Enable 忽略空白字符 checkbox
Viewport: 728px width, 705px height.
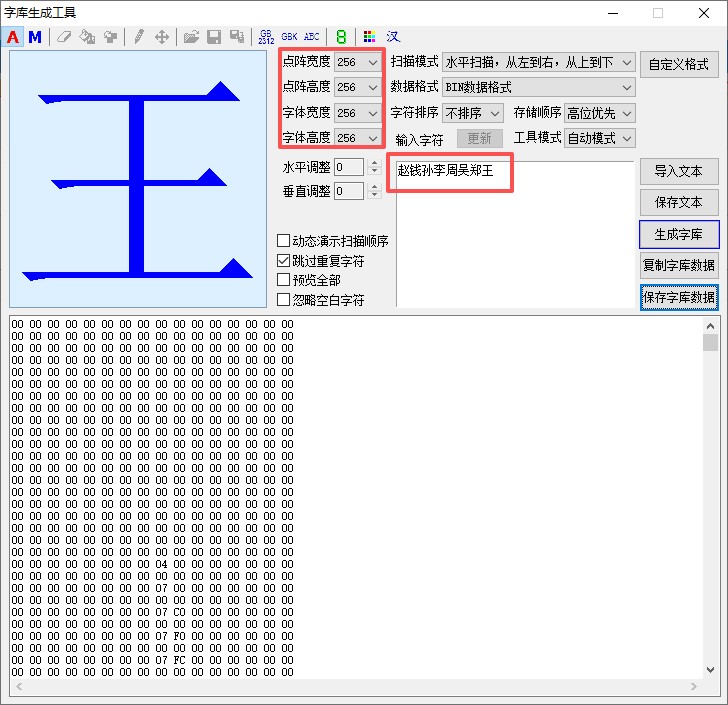click(283, 300)
